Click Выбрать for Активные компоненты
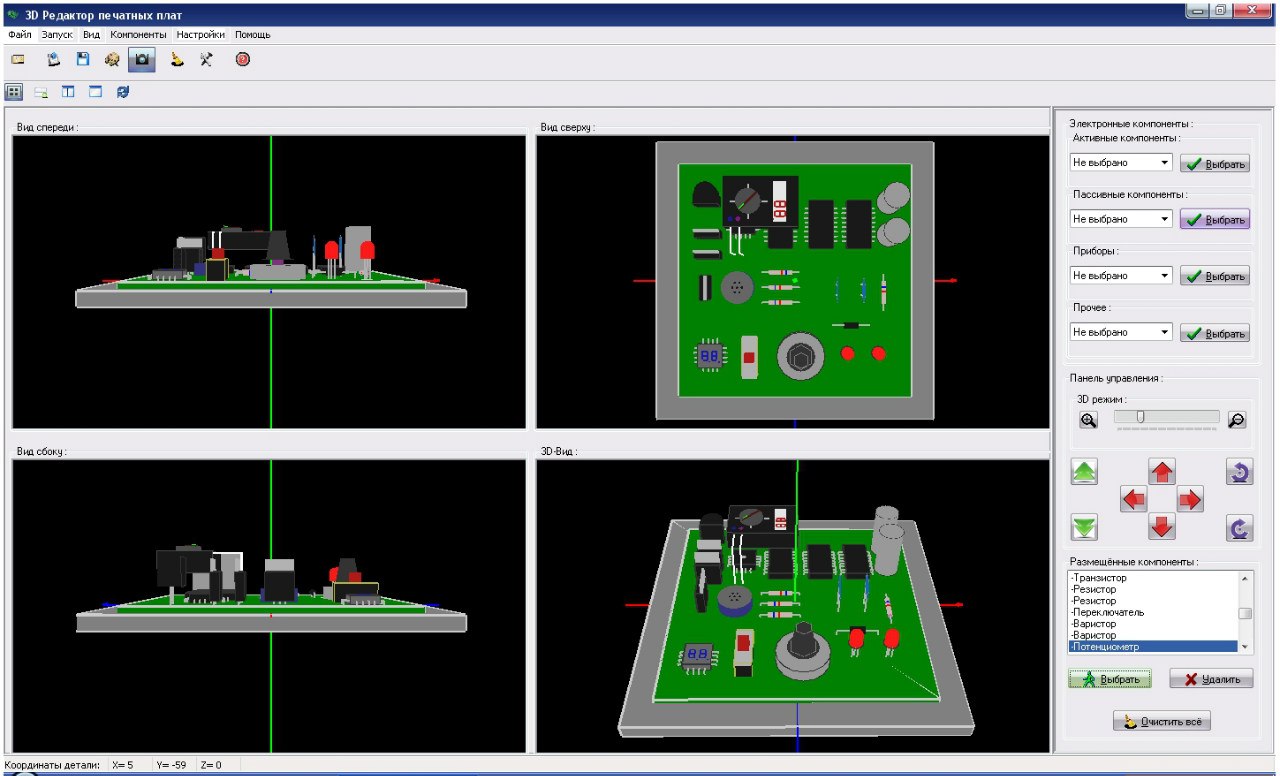The height and width of the screenshot is (776, 1280). click(x=1215, y=164)
